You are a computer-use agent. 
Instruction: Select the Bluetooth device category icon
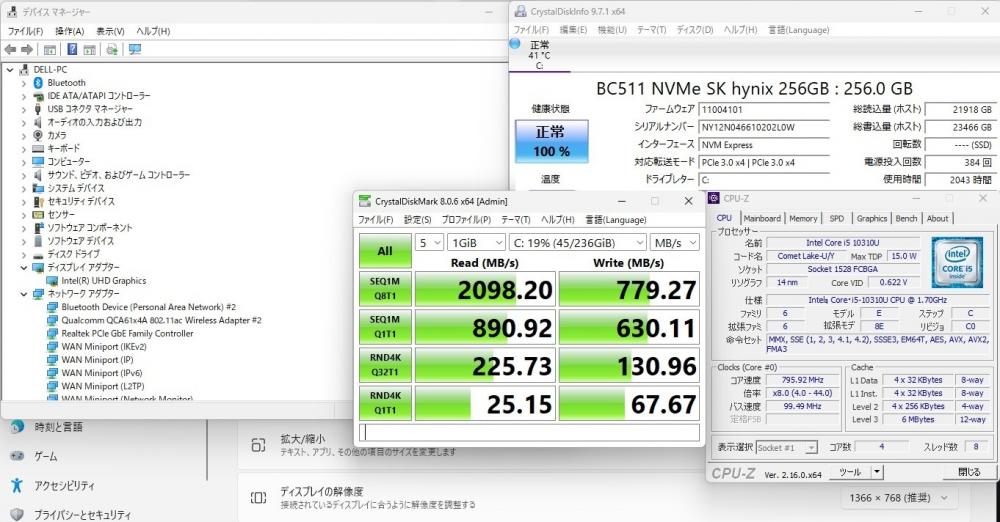point(38,83)
